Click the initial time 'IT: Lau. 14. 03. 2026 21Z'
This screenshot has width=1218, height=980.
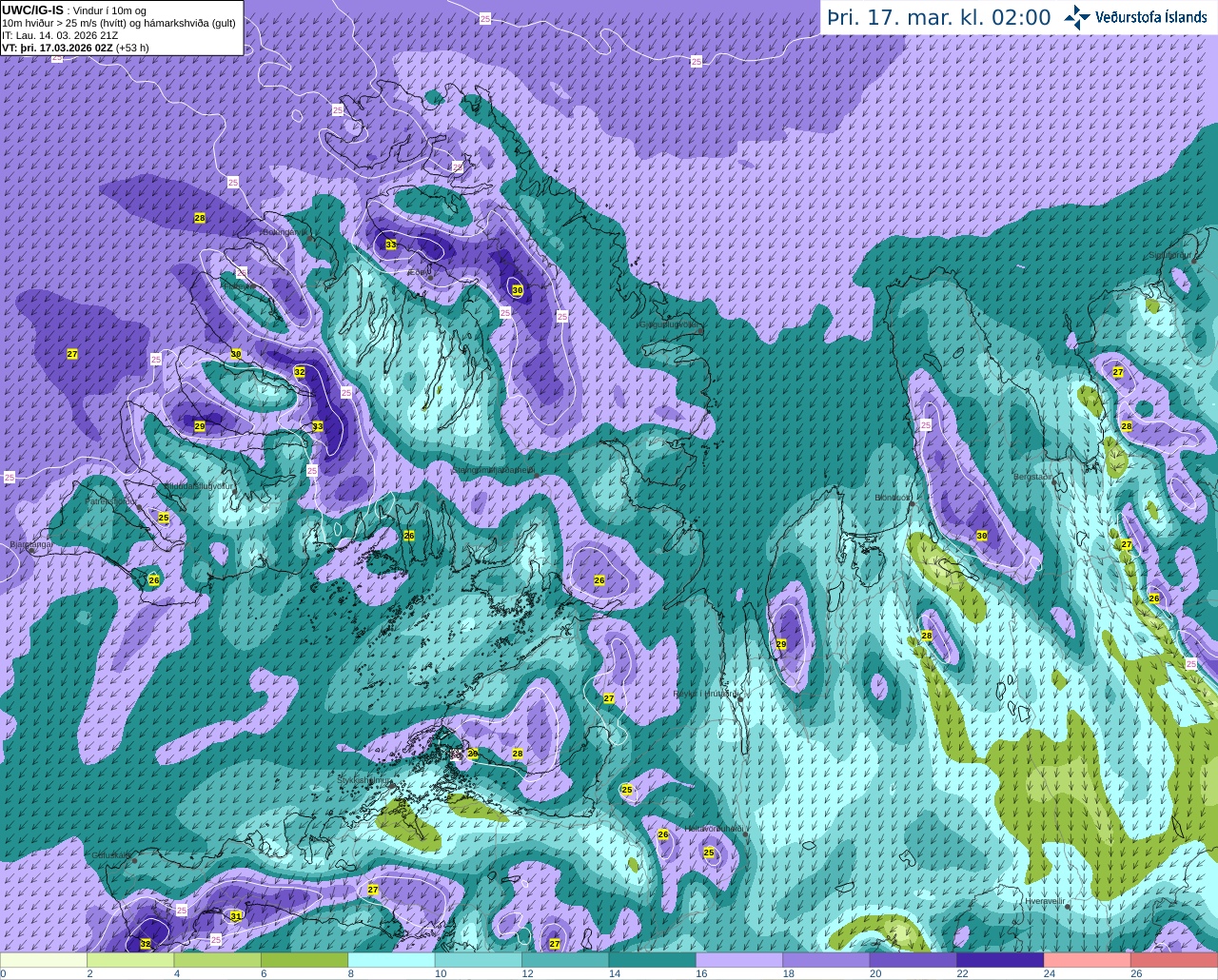pos(60,35)
